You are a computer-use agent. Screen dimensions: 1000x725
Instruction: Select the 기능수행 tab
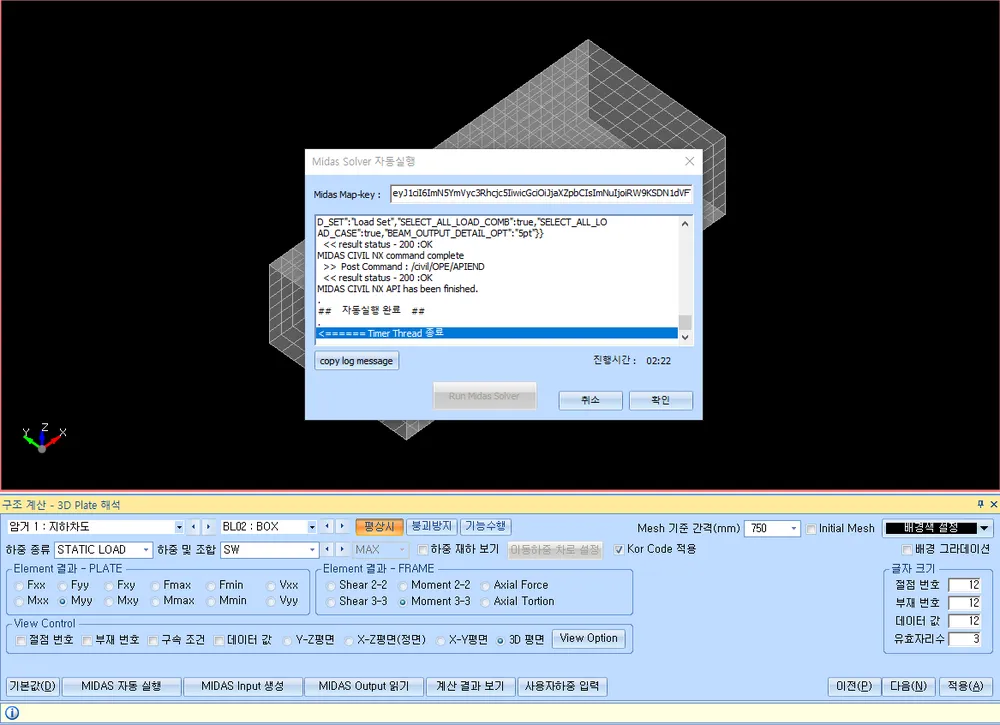pos(485,527)
